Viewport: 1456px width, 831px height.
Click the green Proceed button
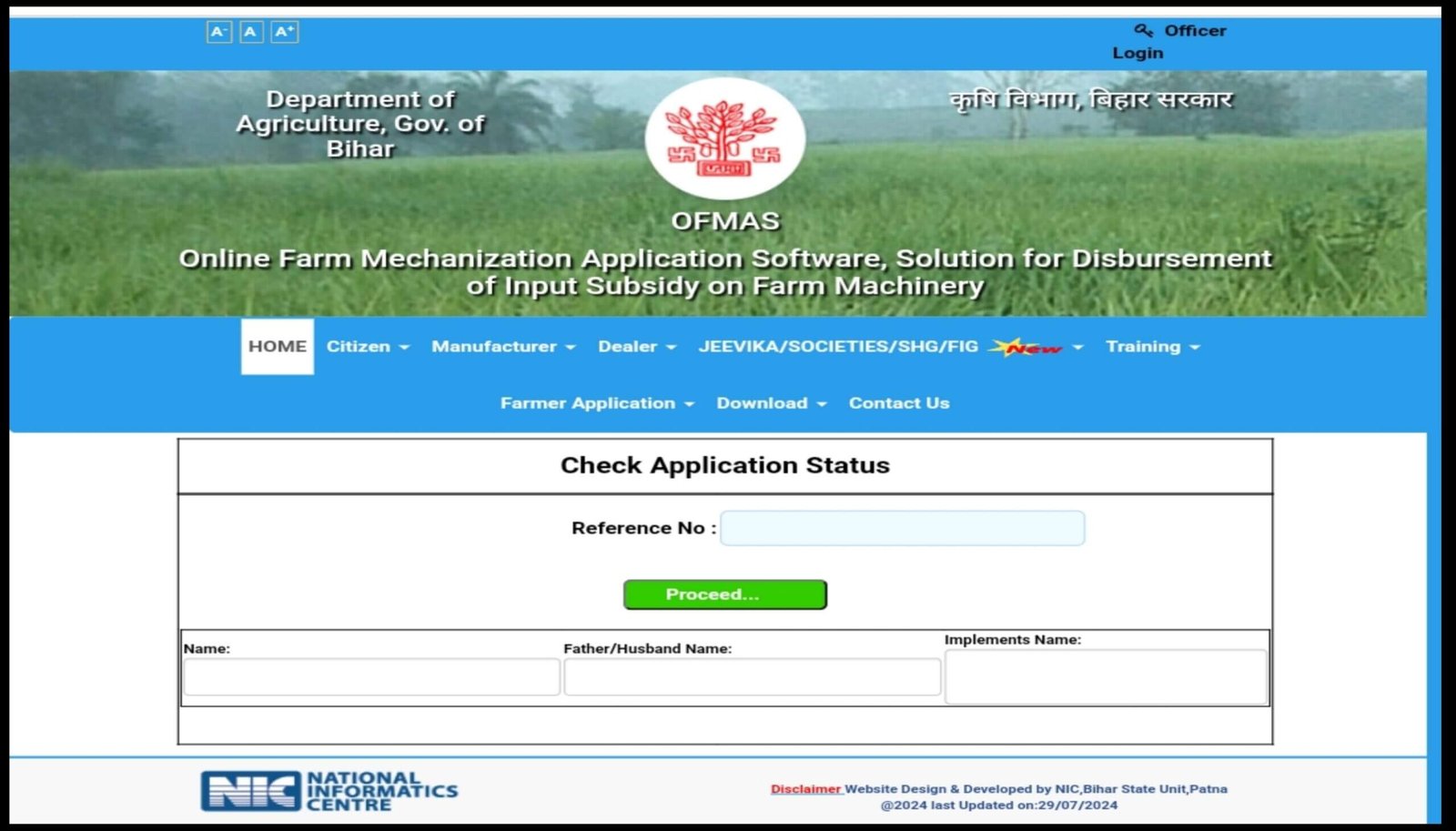tap(724, 593)
